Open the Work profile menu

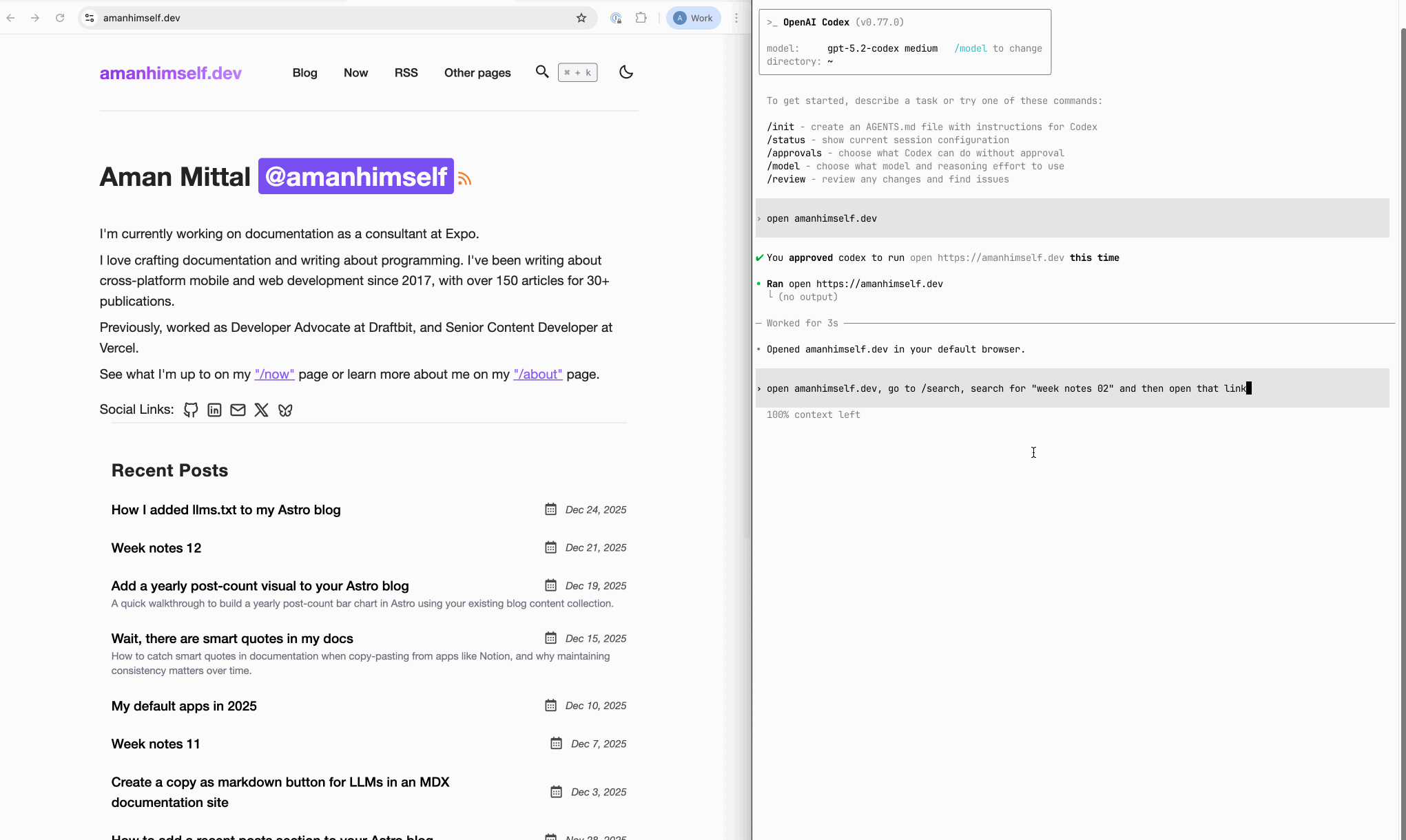point(693,18)
